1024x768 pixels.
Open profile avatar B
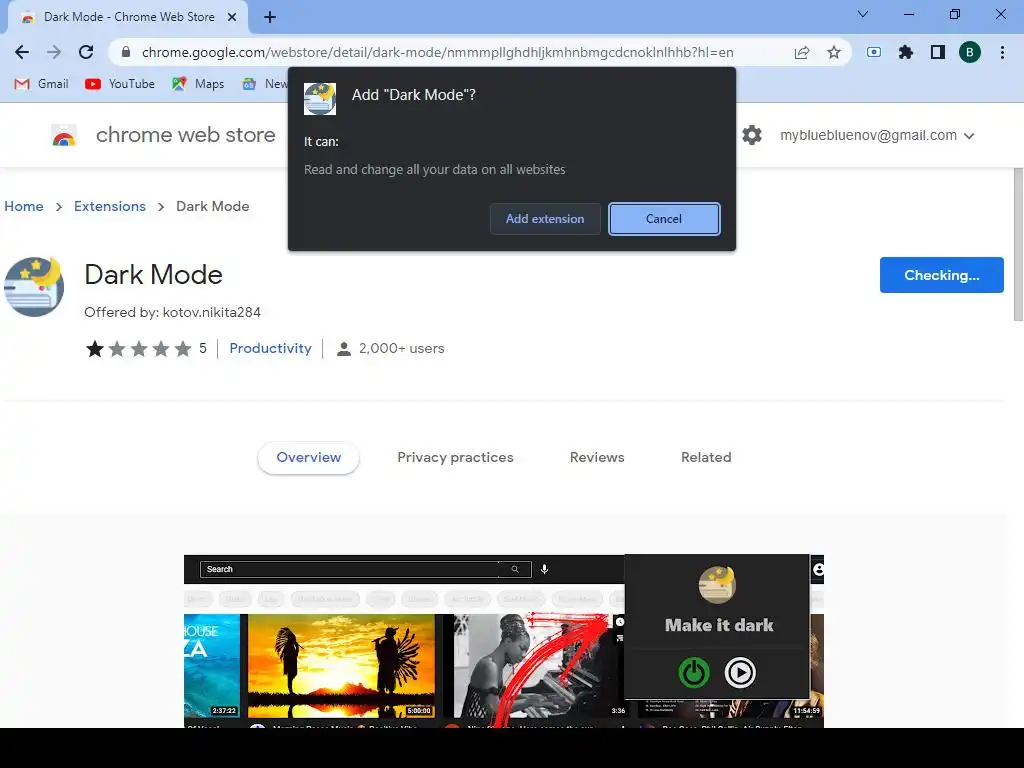(970, 52)
